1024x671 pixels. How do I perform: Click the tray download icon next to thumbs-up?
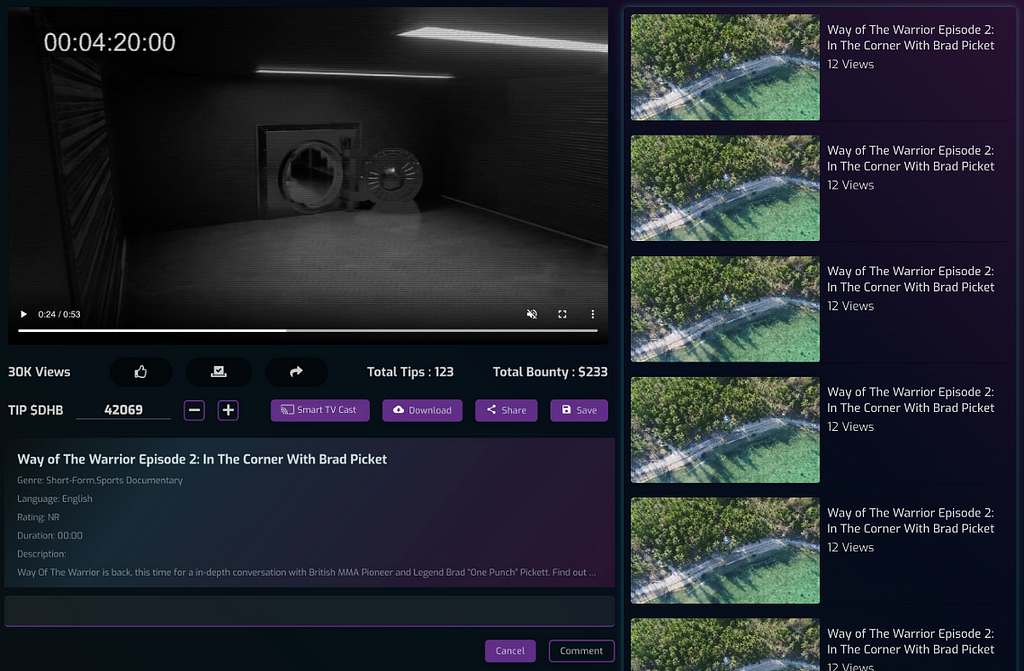(219, 372)
